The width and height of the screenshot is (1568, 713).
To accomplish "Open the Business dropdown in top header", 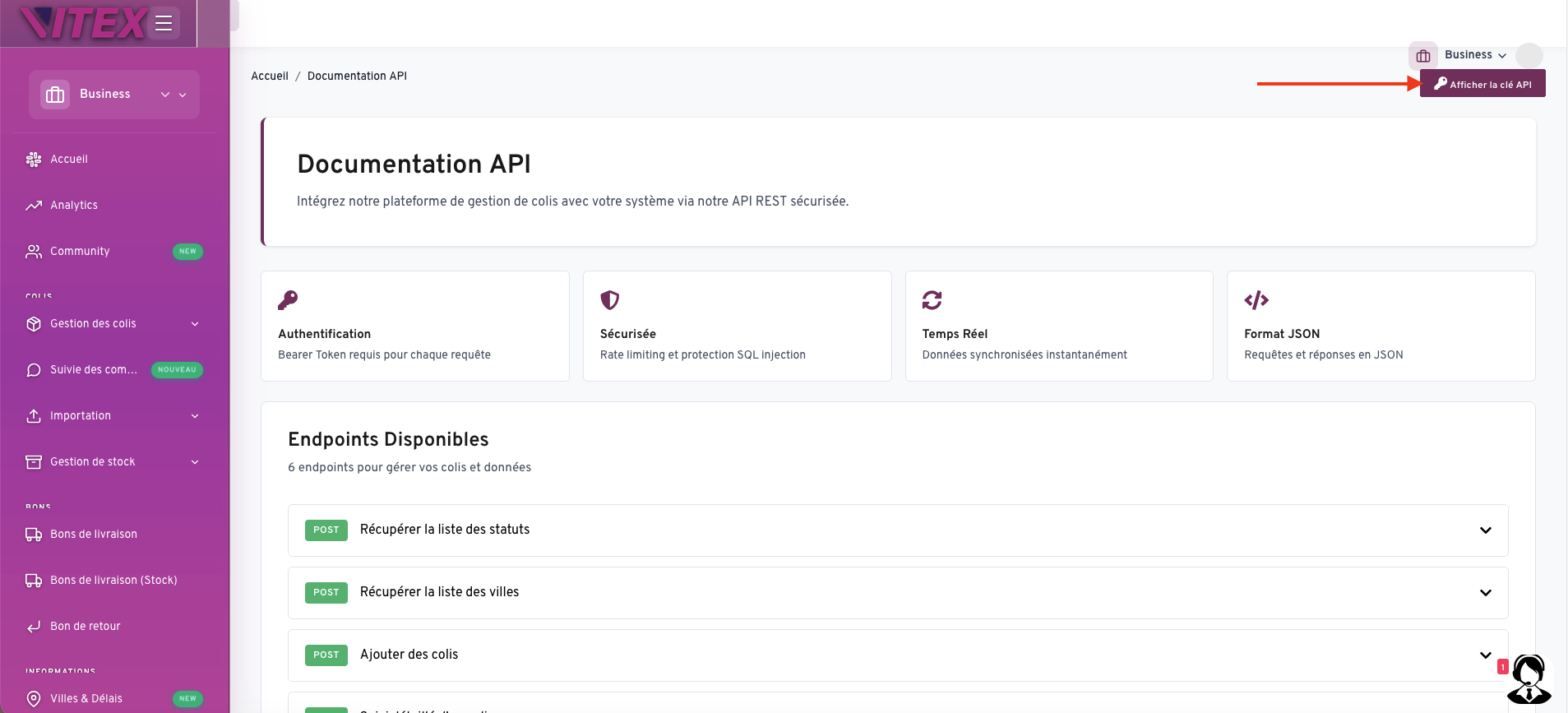I will tap(1475, 55).
